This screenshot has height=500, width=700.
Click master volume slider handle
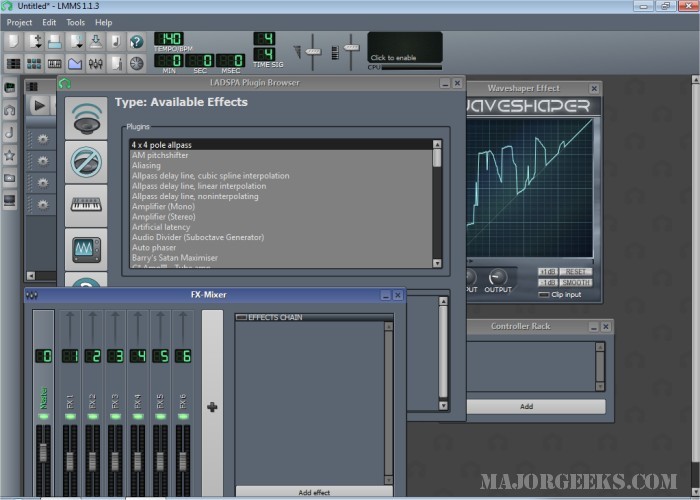(x=313, y=51)
